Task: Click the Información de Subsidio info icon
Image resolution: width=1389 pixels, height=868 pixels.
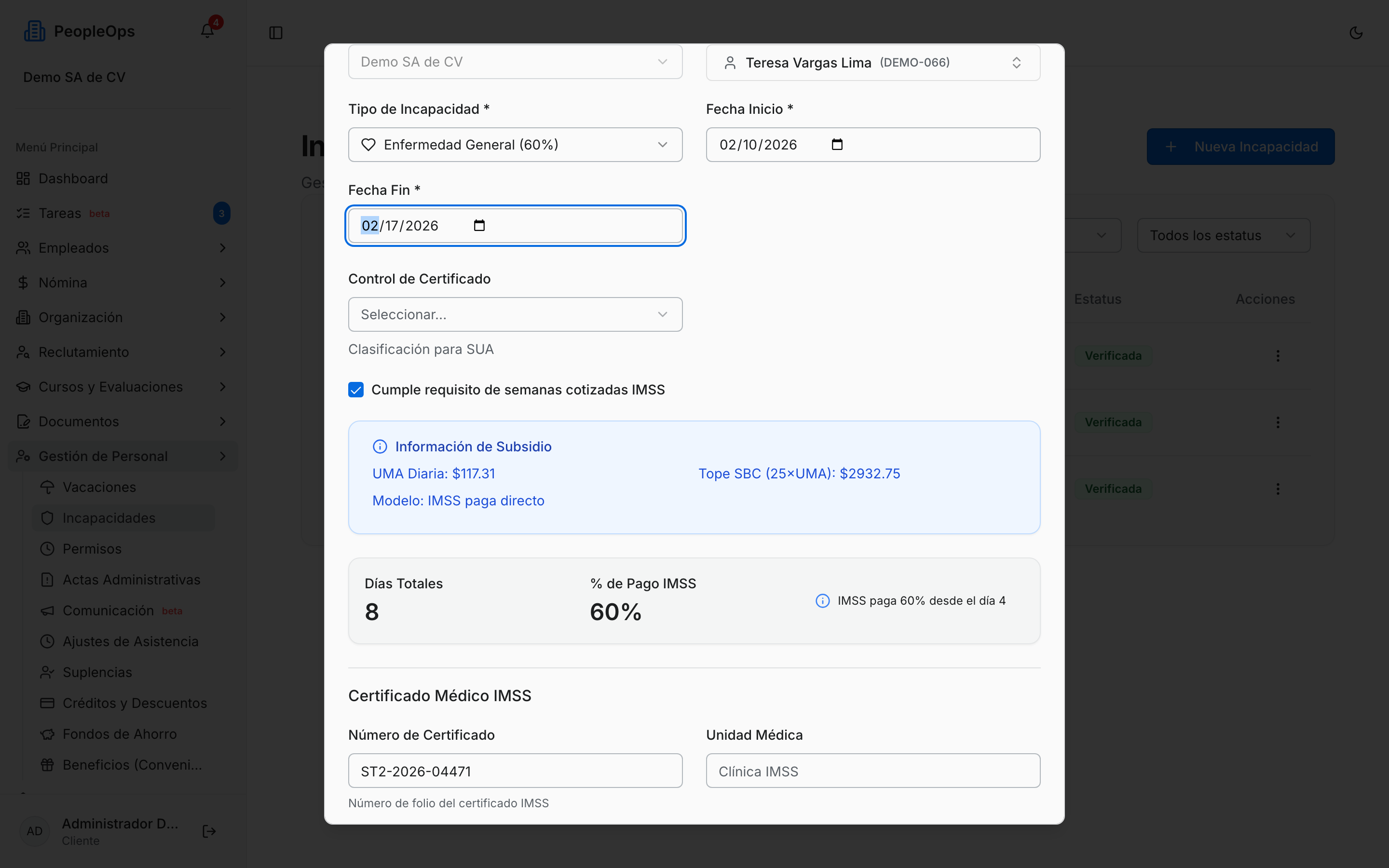Action: click(380, 447)
